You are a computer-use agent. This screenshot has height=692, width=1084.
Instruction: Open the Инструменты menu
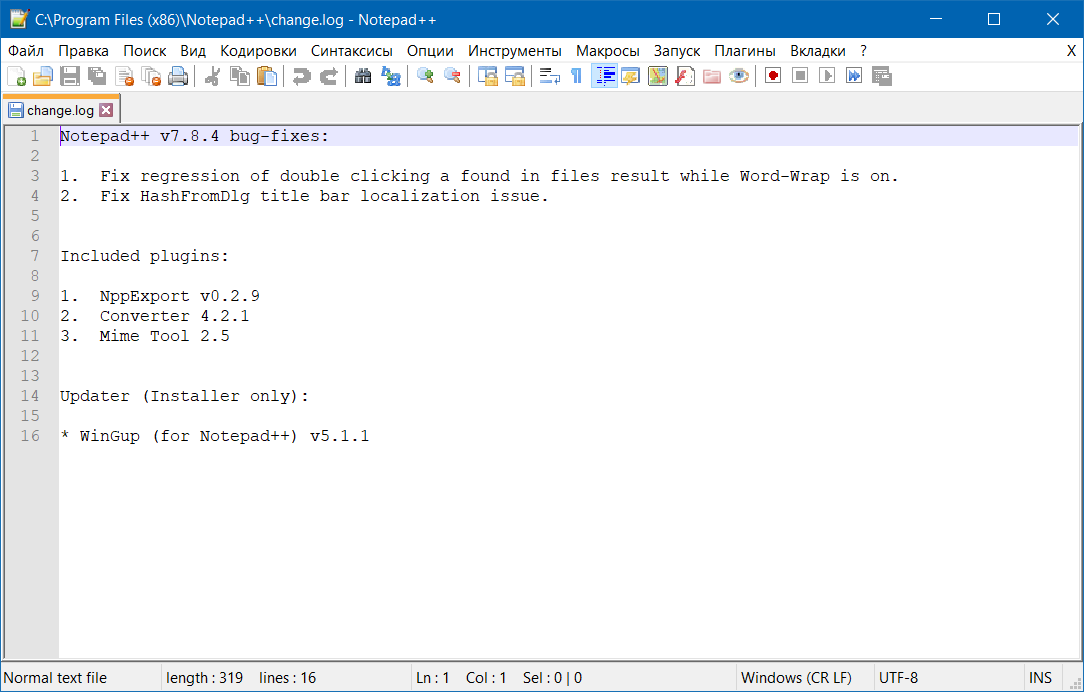[x=515, y=51]
